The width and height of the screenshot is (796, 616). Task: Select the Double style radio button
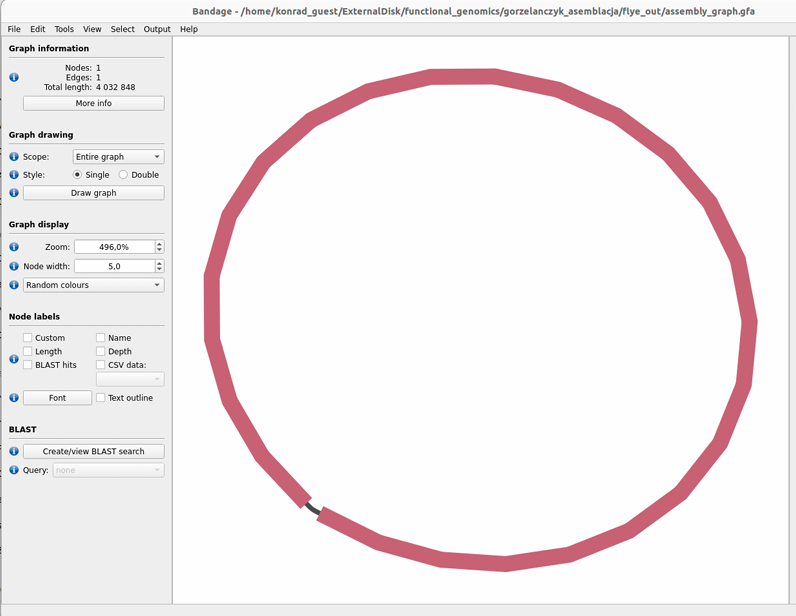pyautogui.click(x=124, y=175)
